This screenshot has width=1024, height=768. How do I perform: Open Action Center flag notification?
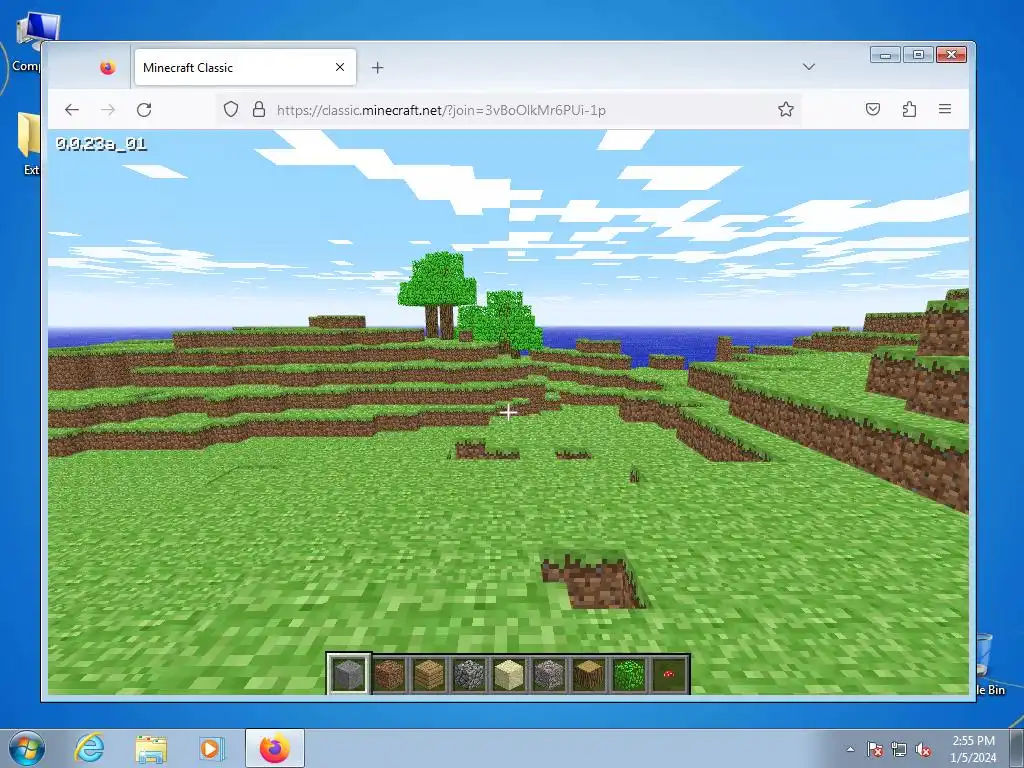[x=874, y=749]
